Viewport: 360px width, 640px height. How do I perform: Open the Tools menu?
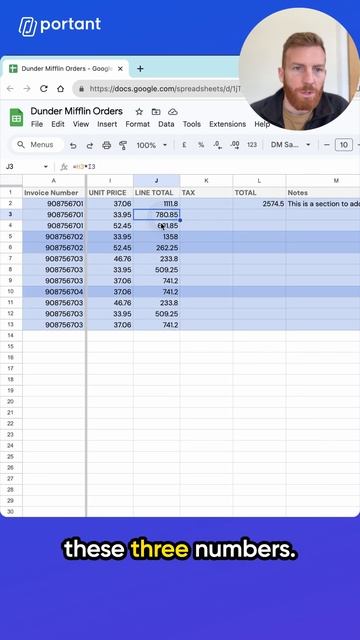tap(191, 124)
